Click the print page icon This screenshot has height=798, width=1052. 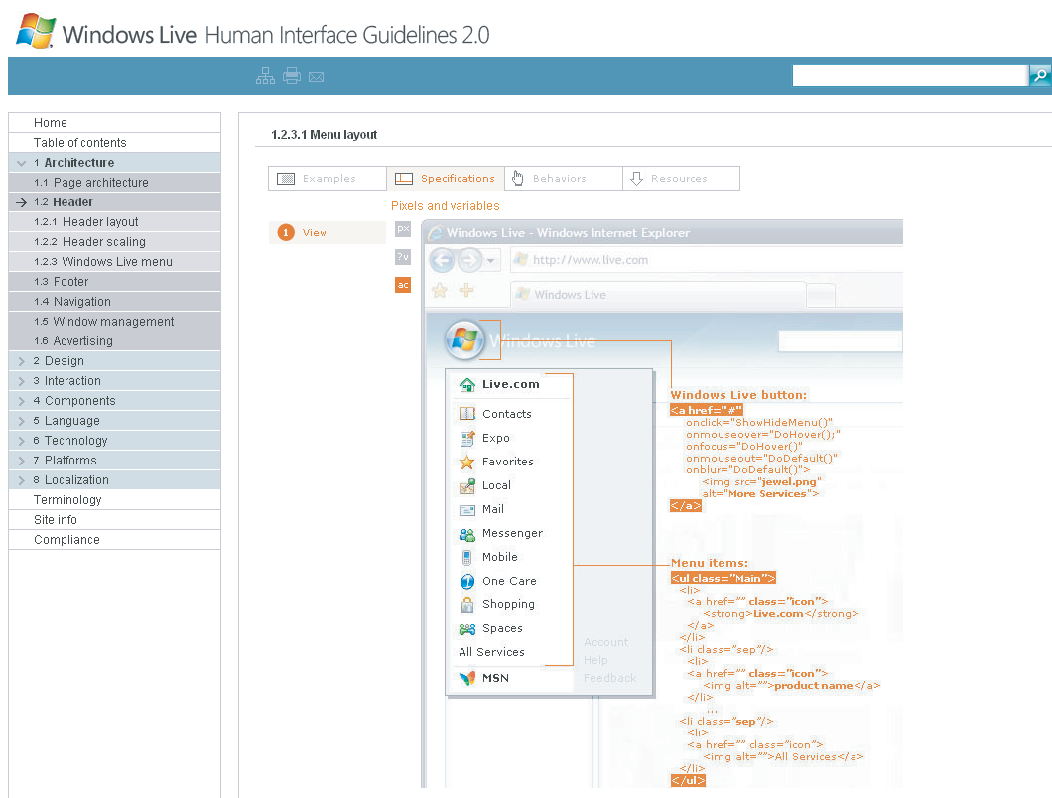click(291, 76)
